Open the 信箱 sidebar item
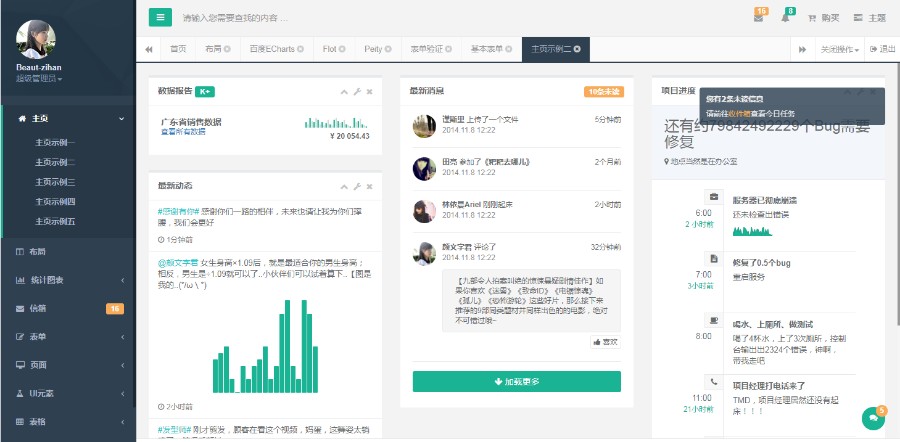 (x=68, y=309)
